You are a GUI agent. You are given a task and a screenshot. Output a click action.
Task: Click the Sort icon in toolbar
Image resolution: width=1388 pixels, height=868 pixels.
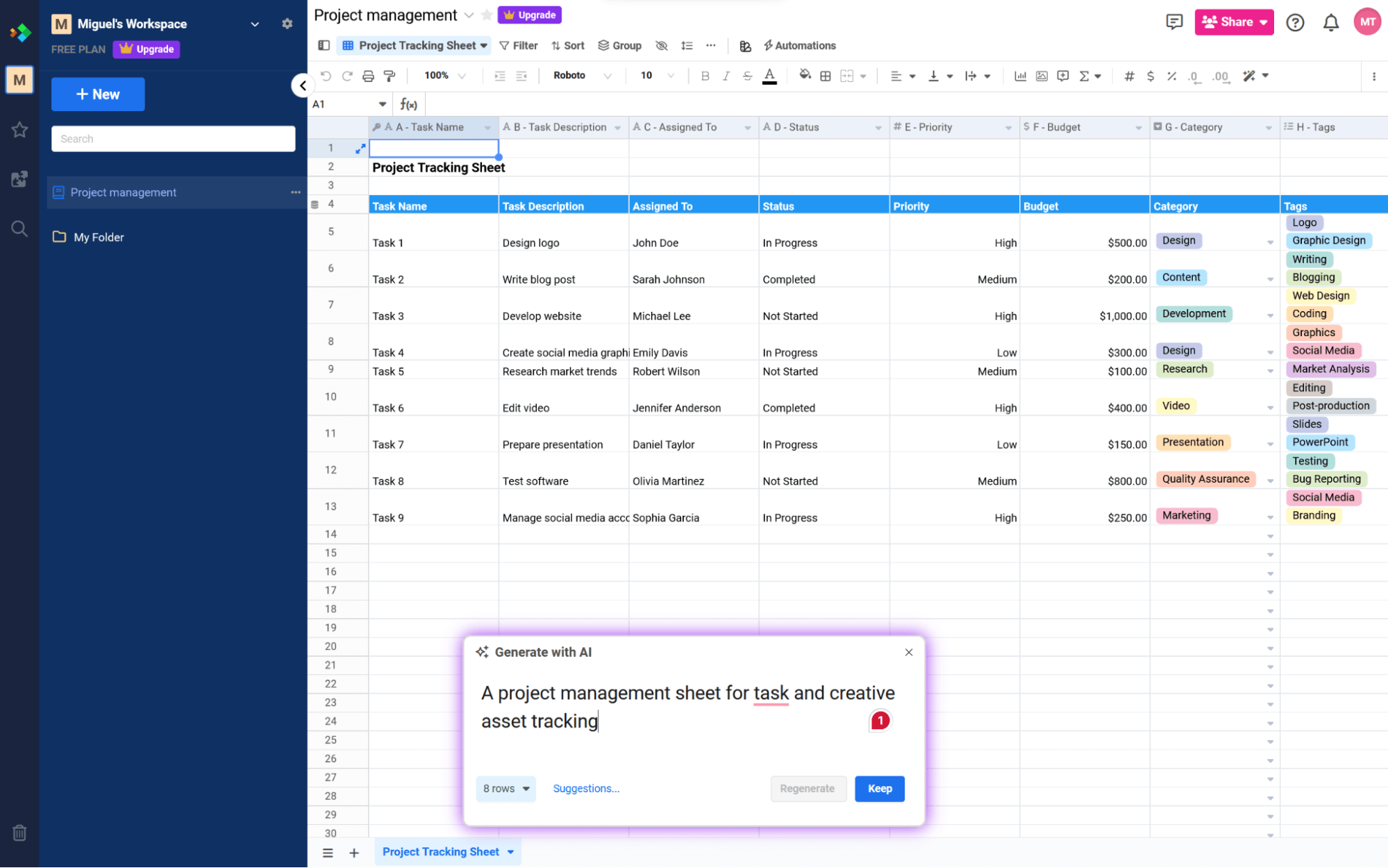[570, 46]
